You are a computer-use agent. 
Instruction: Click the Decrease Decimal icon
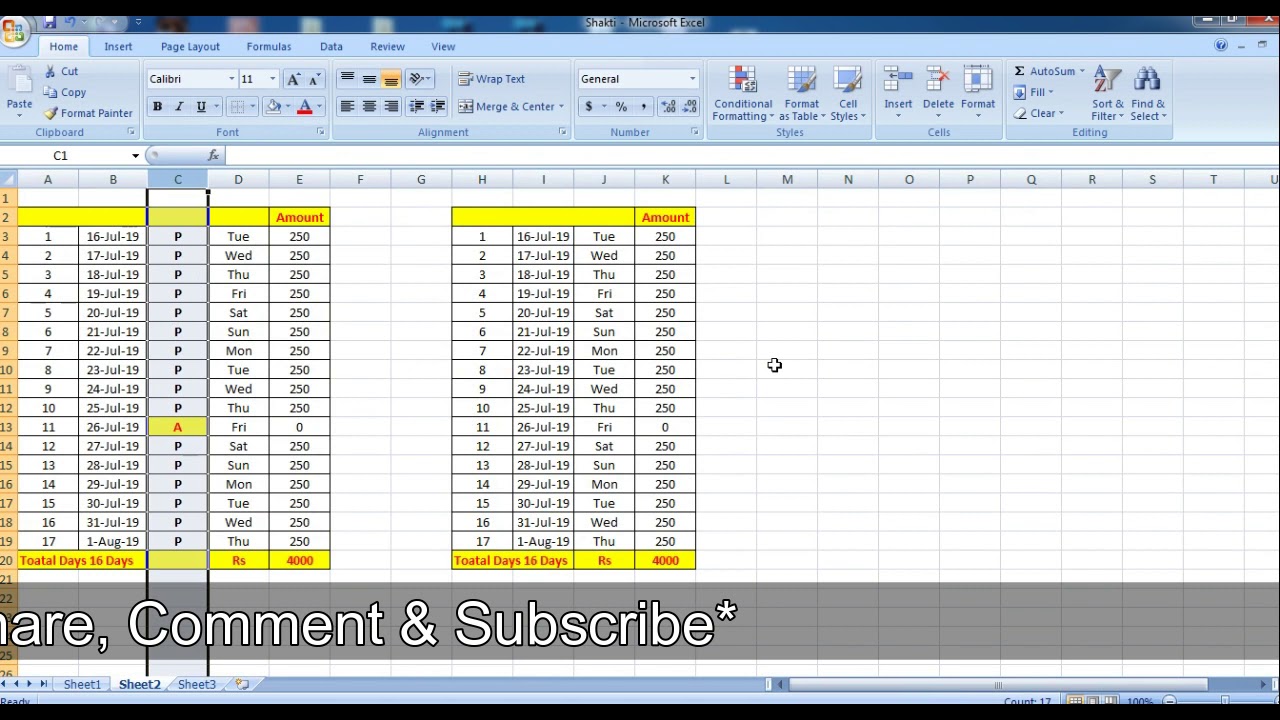690,107
